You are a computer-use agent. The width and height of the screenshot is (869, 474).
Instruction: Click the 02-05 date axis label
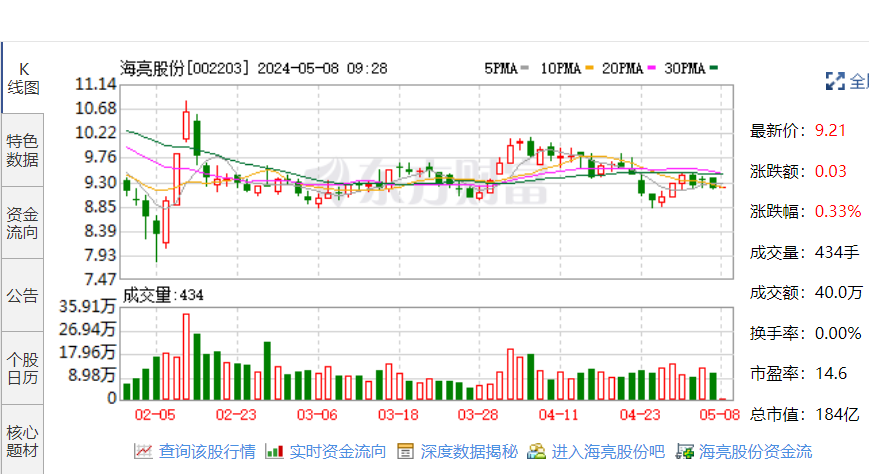tap(155, 415)
